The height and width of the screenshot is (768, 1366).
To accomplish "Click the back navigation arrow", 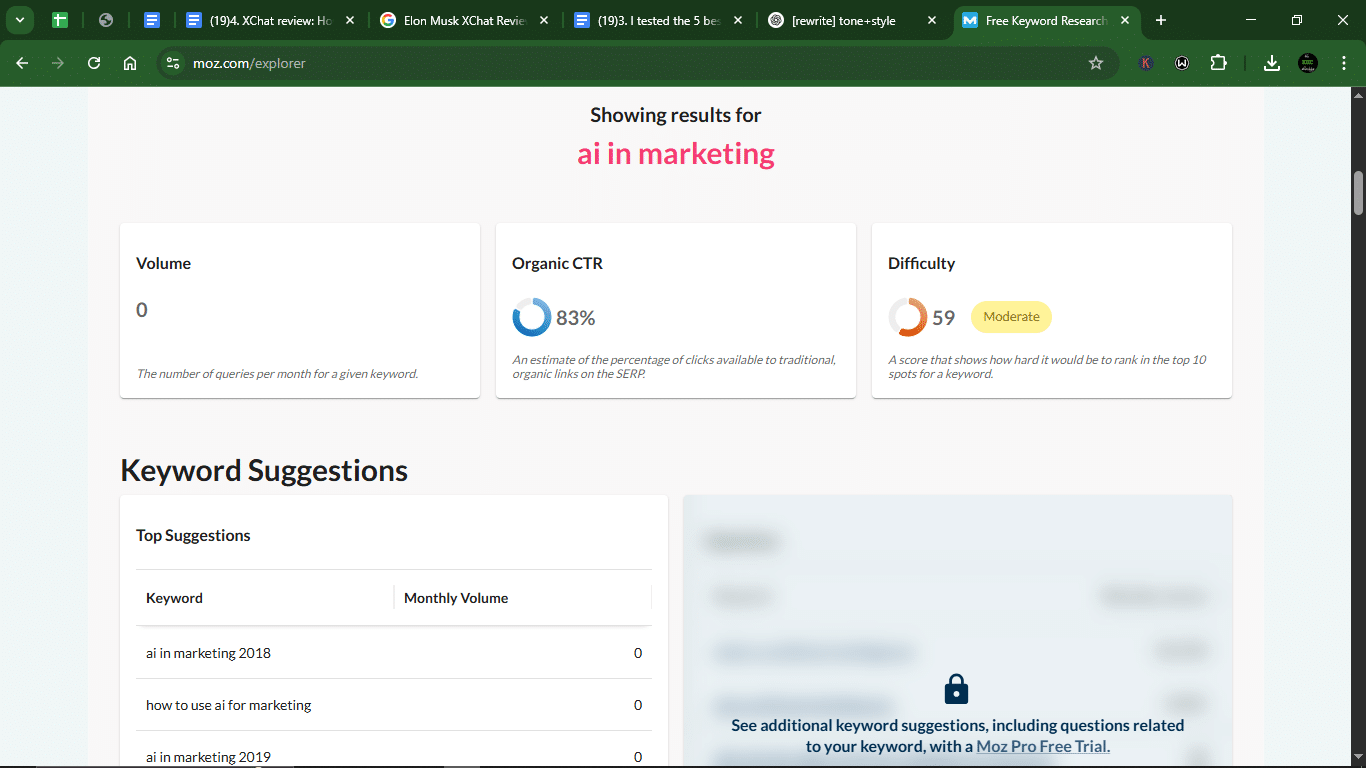I will click(x=22, y=63).
